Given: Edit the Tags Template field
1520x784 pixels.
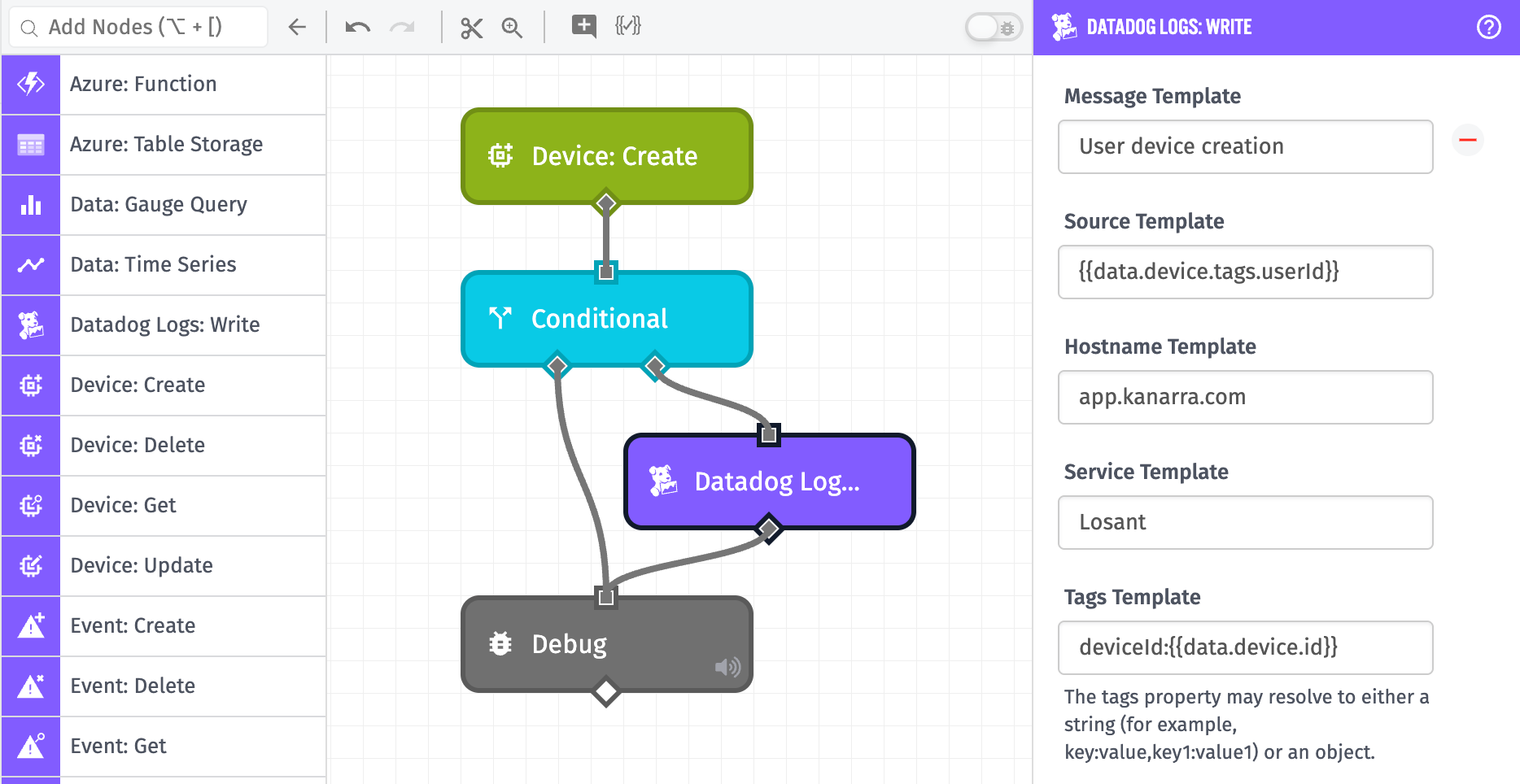Looking at the screenshot, I should [x=1245, y=647].
